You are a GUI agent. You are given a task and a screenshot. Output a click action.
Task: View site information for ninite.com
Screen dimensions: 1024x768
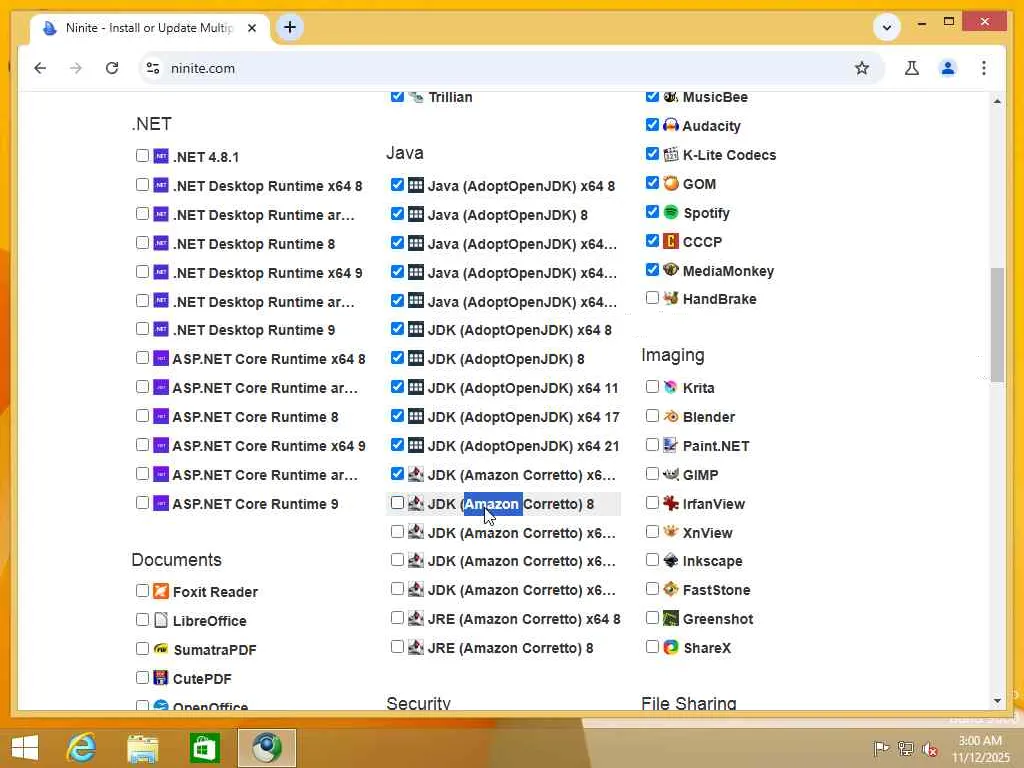[153, 68]
